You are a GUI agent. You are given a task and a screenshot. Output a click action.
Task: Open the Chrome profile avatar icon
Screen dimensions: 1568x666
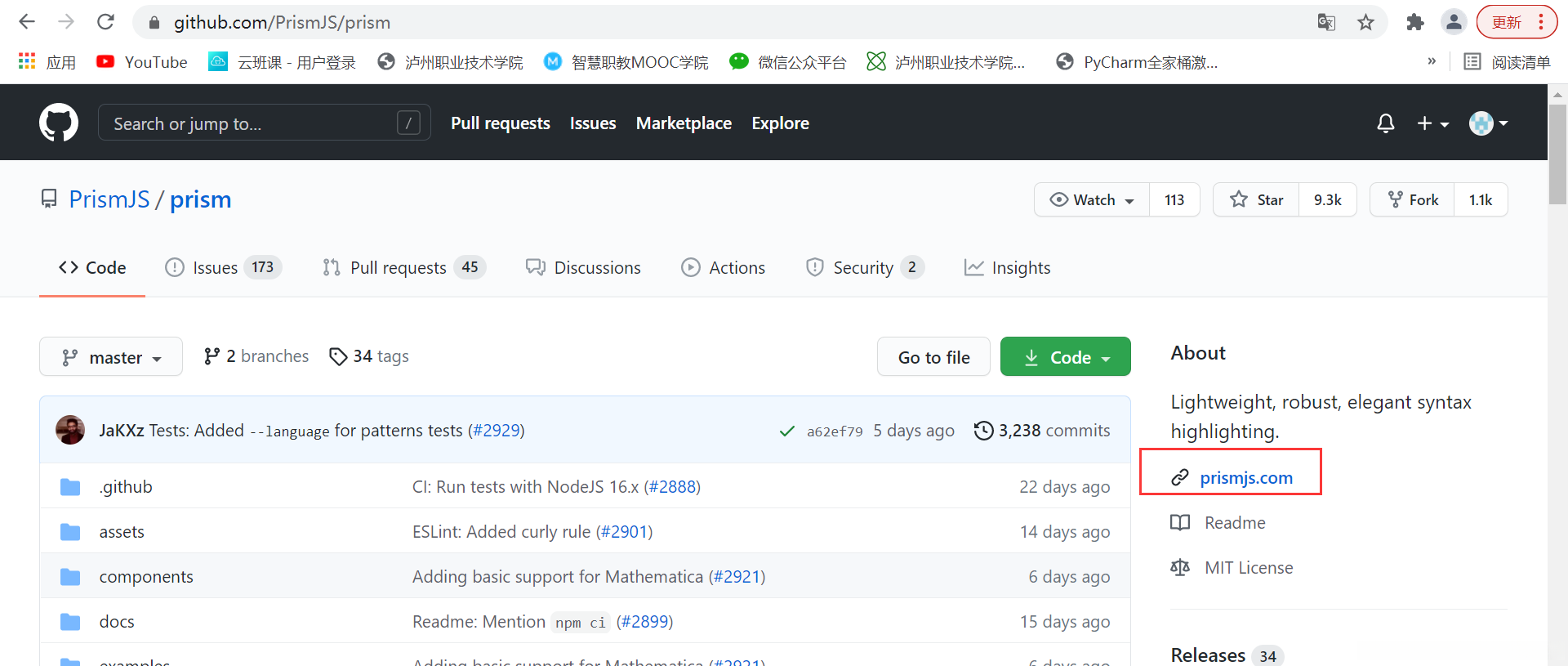1454,22
